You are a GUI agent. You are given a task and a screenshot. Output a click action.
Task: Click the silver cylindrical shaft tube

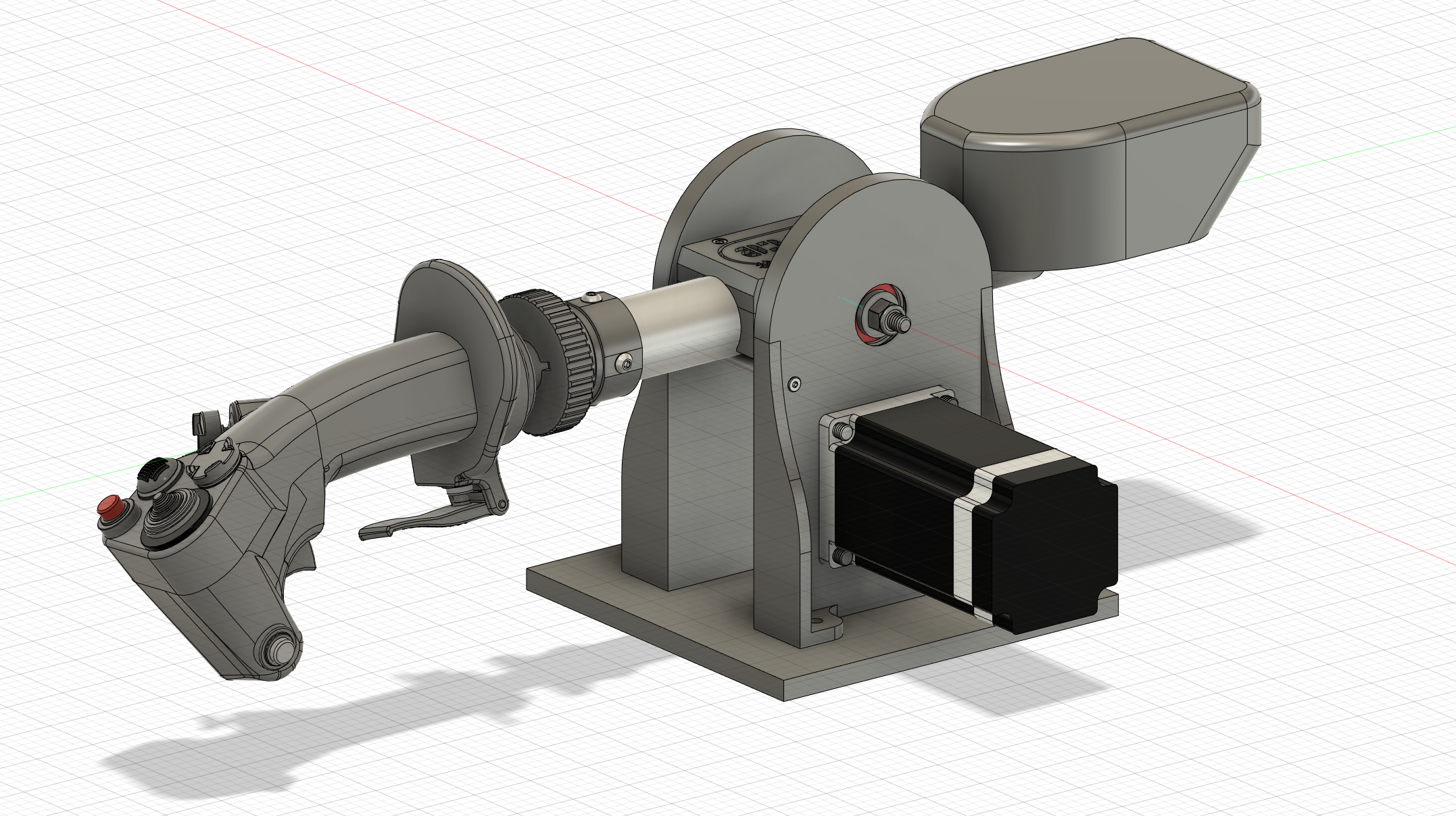pyautogui.click(x=683, y=321)
